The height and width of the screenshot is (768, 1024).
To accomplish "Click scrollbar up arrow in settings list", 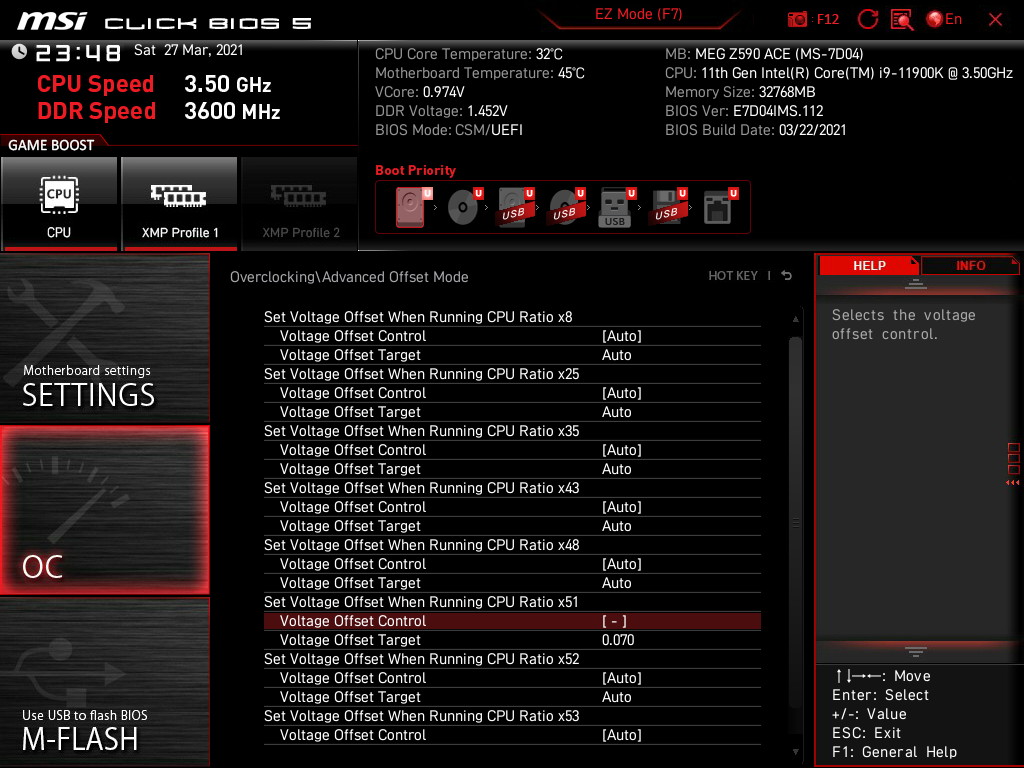I will (795, 319).
